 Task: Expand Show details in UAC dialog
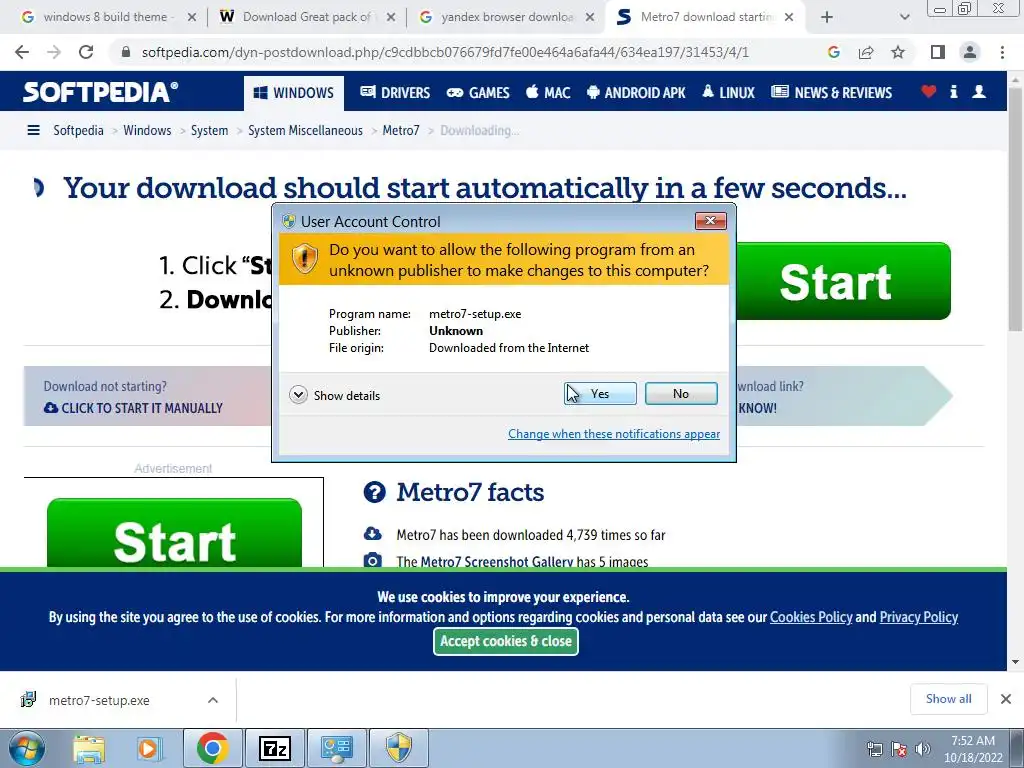[334, 395]
